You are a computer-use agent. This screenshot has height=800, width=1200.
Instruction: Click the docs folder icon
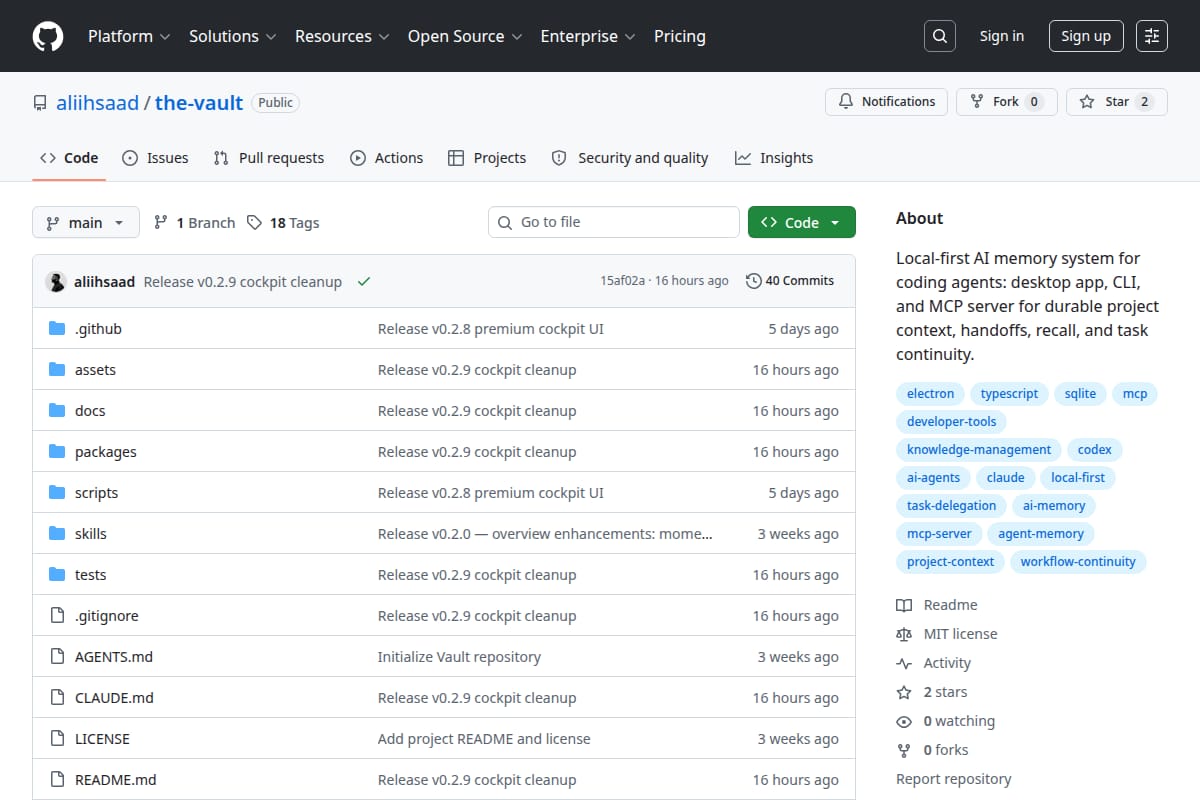(57, 411)
